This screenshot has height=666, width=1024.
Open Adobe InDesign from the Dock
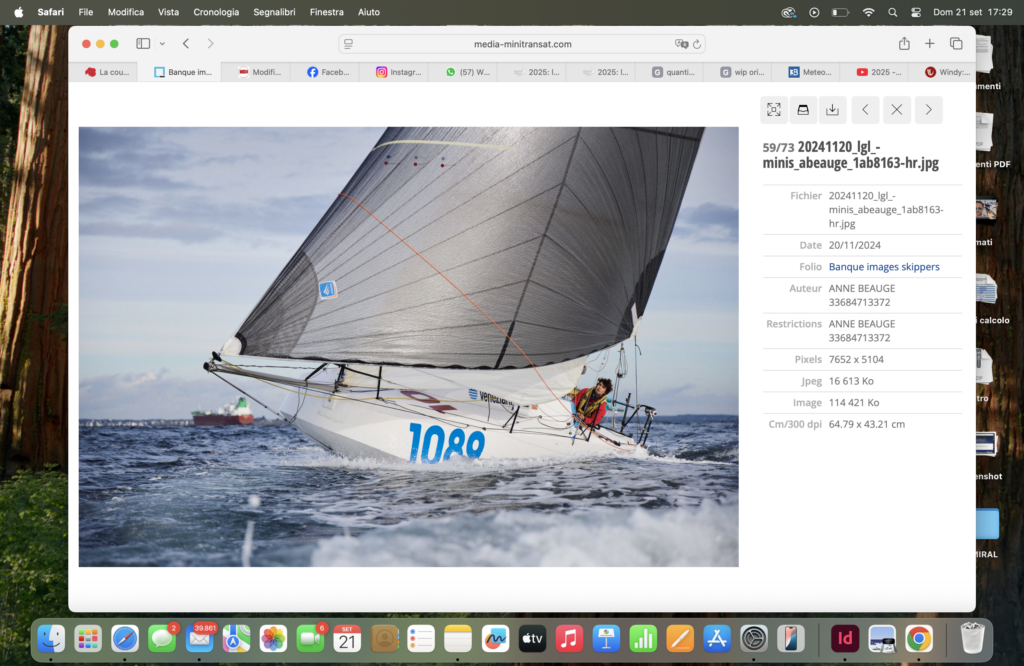click(x=844, y=638)
